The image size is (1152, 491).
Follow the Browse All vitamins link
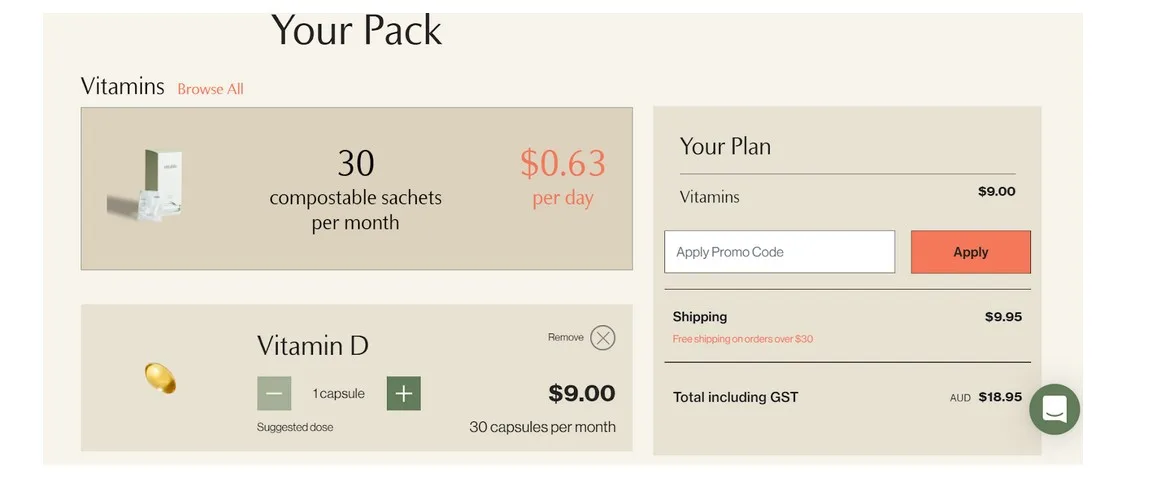(x=210, y=89)
